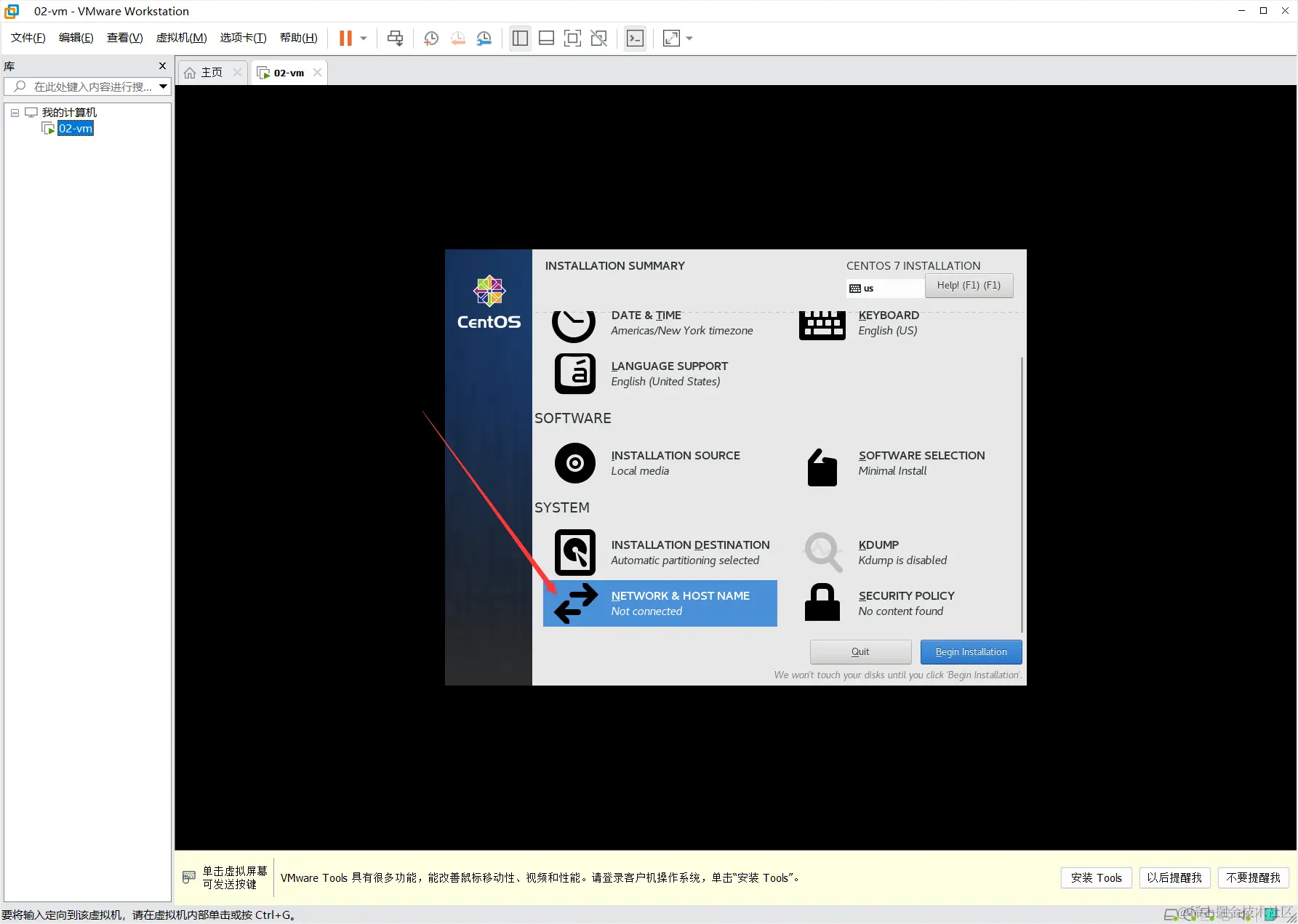
Task: Click the VMware Workstation title bar icon
Action: point(12,11)
